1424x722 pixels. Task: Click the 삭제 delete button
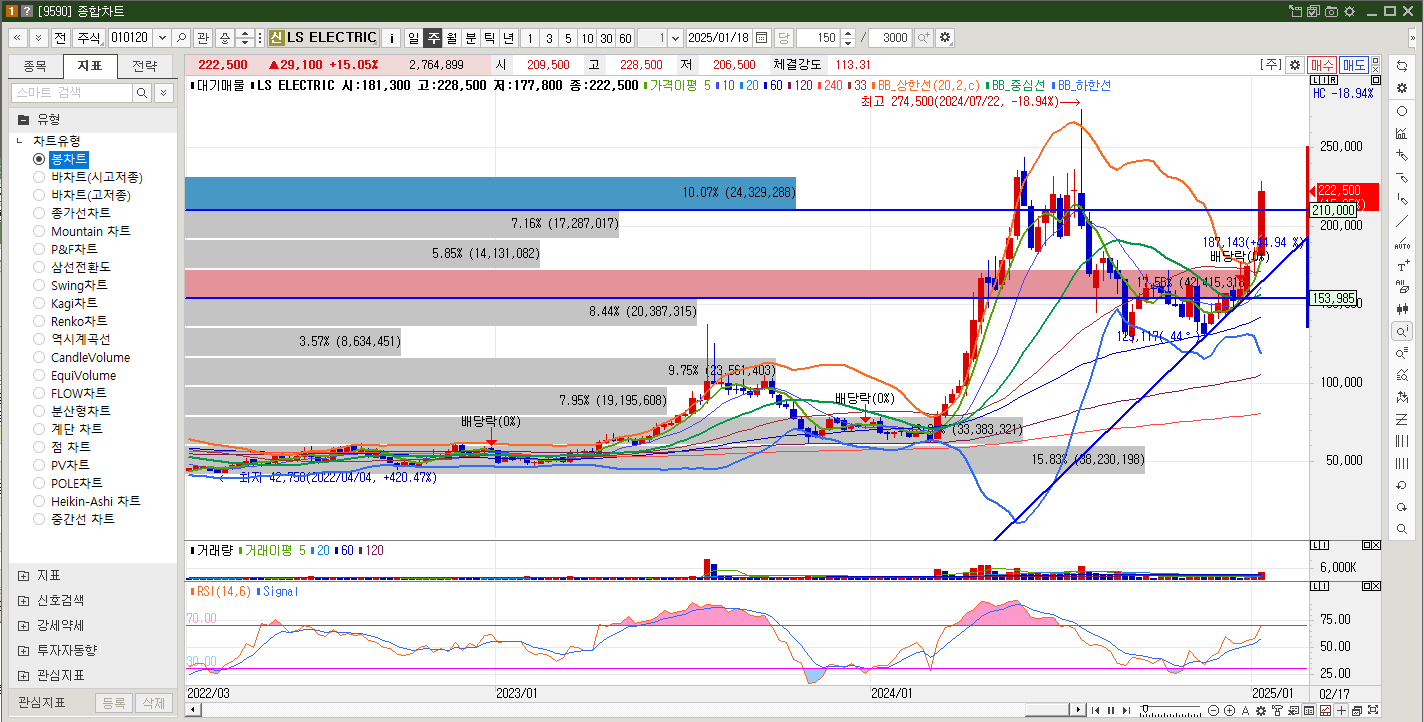point(153,703)
